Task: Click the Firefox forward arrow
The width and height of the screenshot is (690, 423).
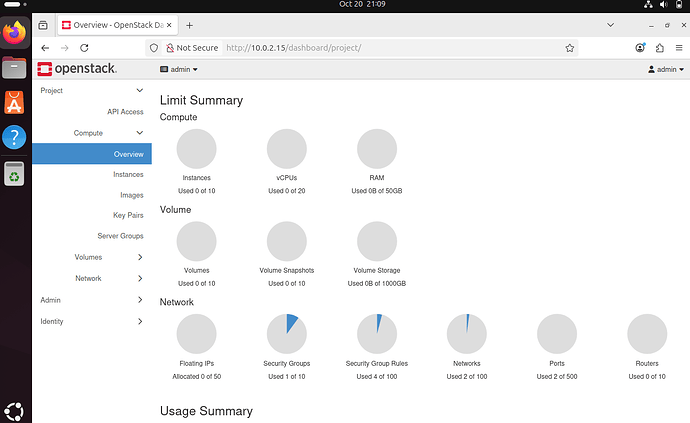Action: point(65,48)
